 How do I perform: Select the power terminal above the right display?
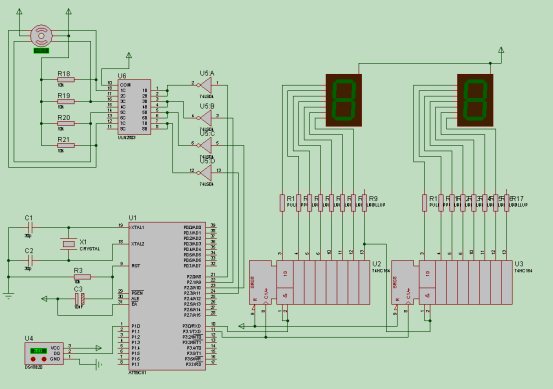pyautogui.click(x=501, y=50)
